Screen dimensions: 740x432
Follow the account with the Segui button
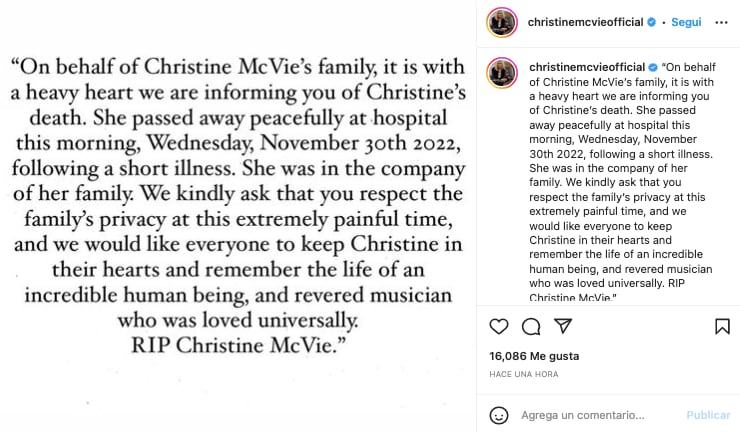point(686,22)
